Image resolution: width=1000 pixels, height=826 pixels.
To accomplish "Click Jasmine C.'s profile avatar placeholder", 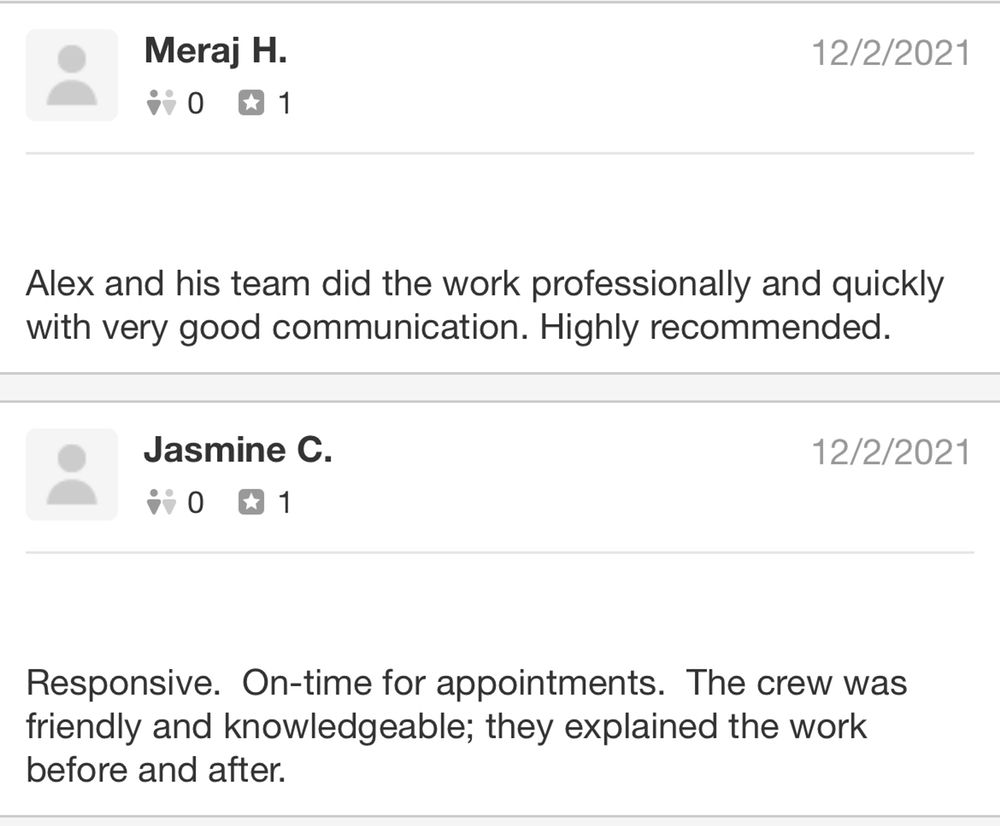I will [71, 474].
